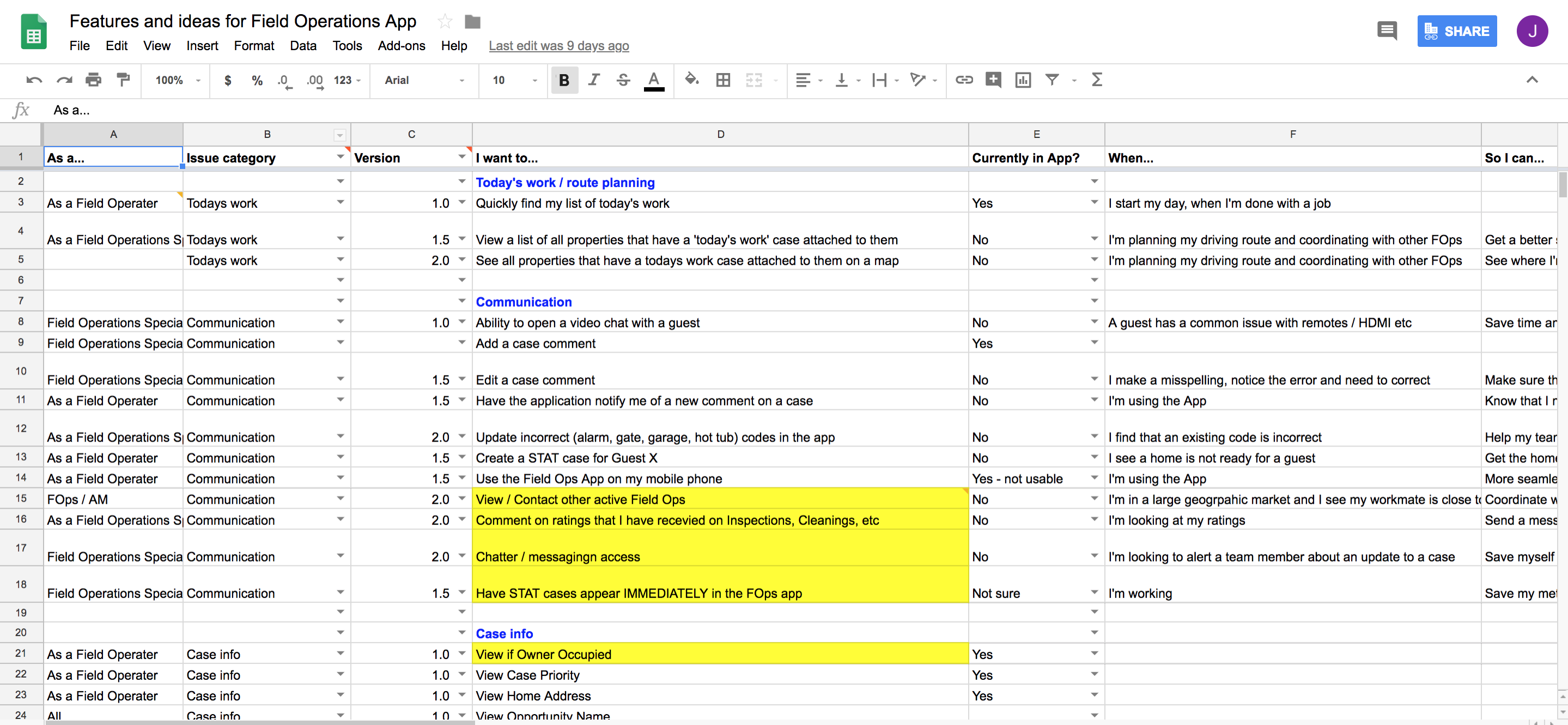Open the text color picker
This screenshot has width=1568, height=725.
[x=654, y=81]
